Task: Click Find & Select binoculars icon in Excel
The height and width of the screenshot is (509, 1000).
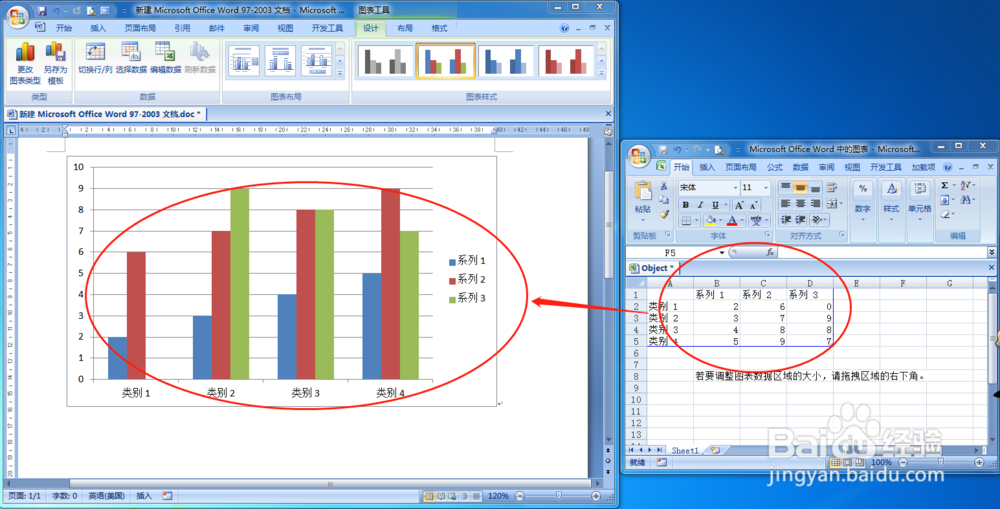Action: [966, 200]
